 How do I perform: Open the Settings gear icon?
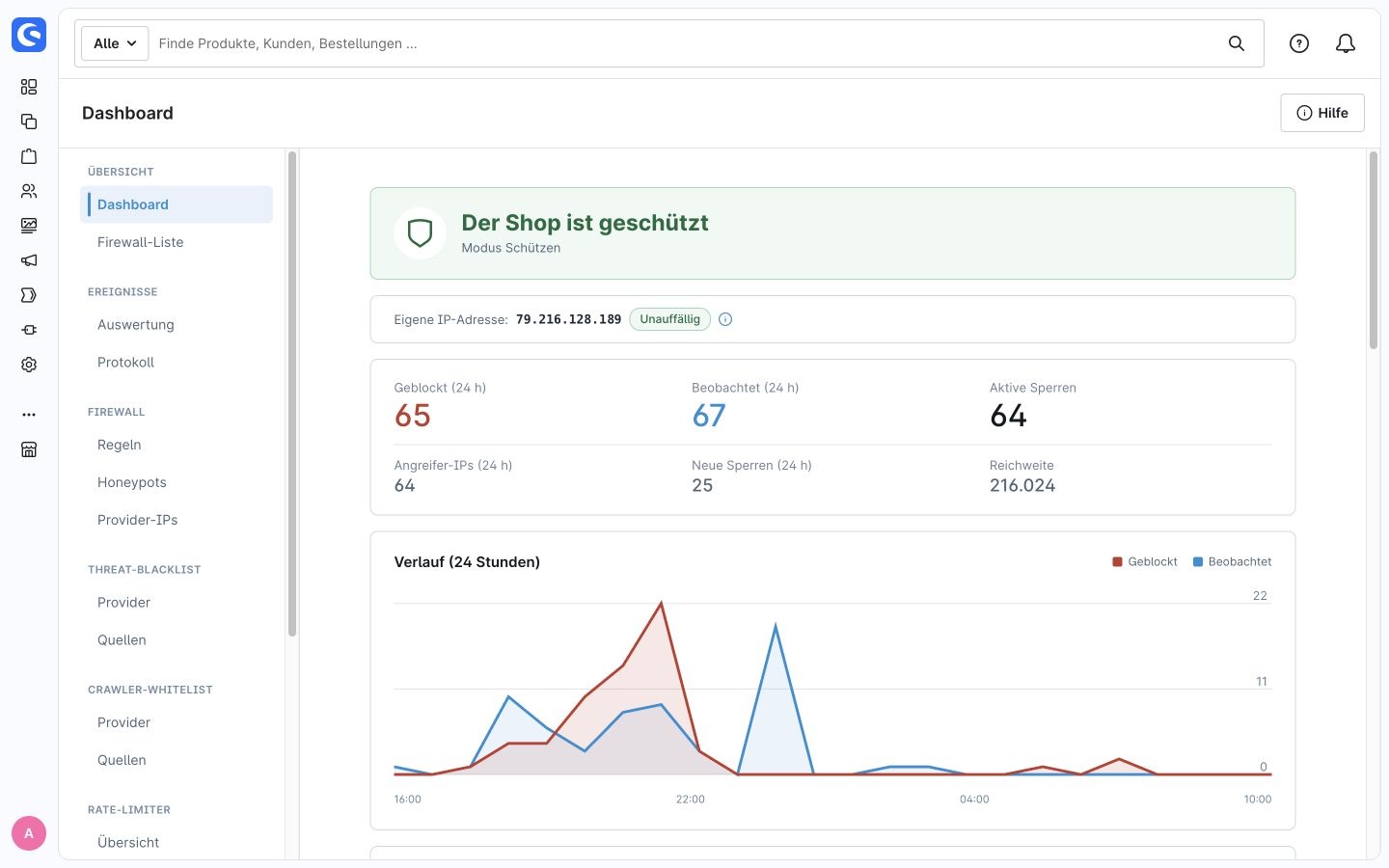coord(29,365)
